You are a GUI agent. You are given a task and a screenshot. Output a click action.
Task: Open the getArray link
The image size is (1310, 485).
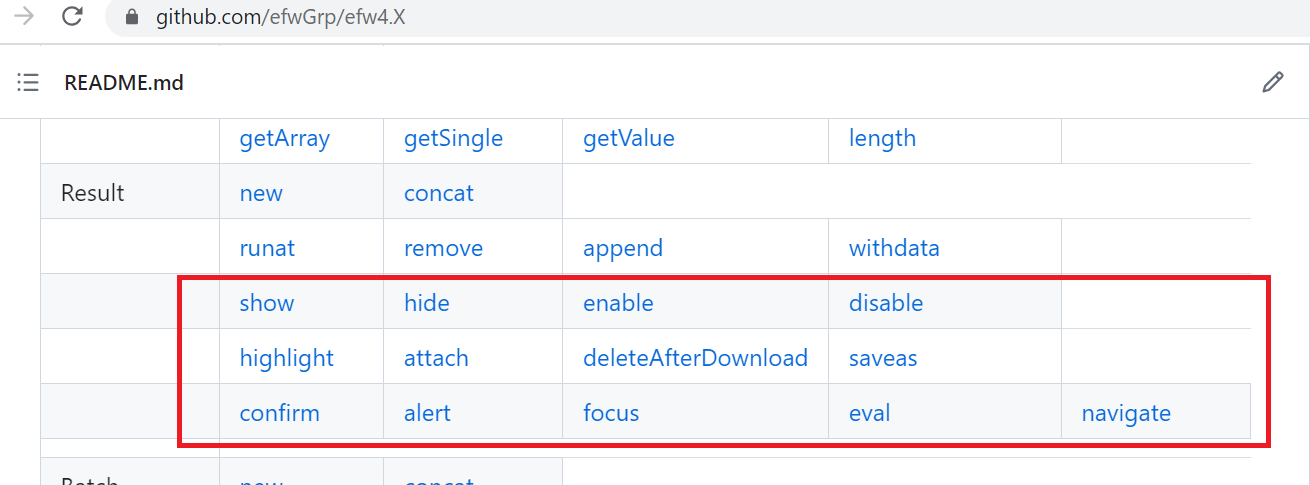tap(285, 138)
